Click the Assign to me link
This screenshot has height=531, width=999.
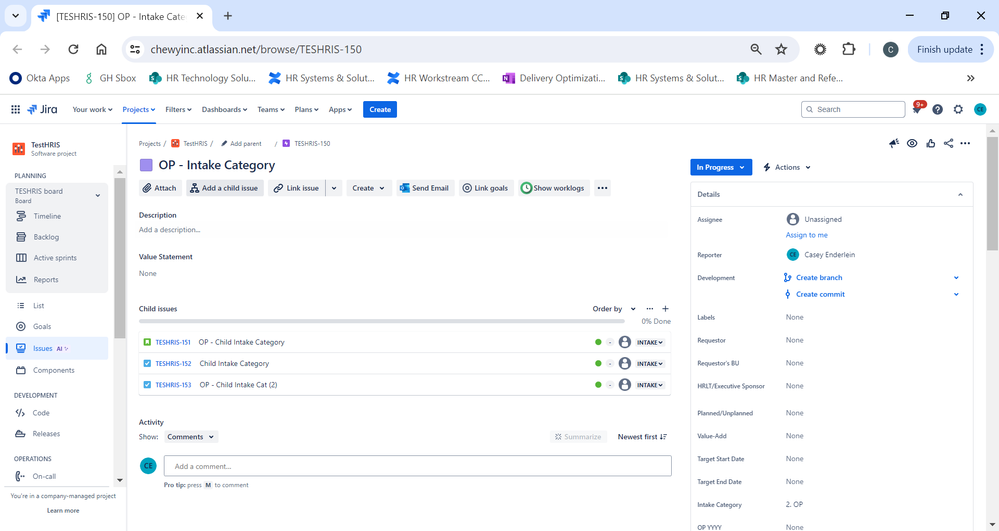(807, 235)
